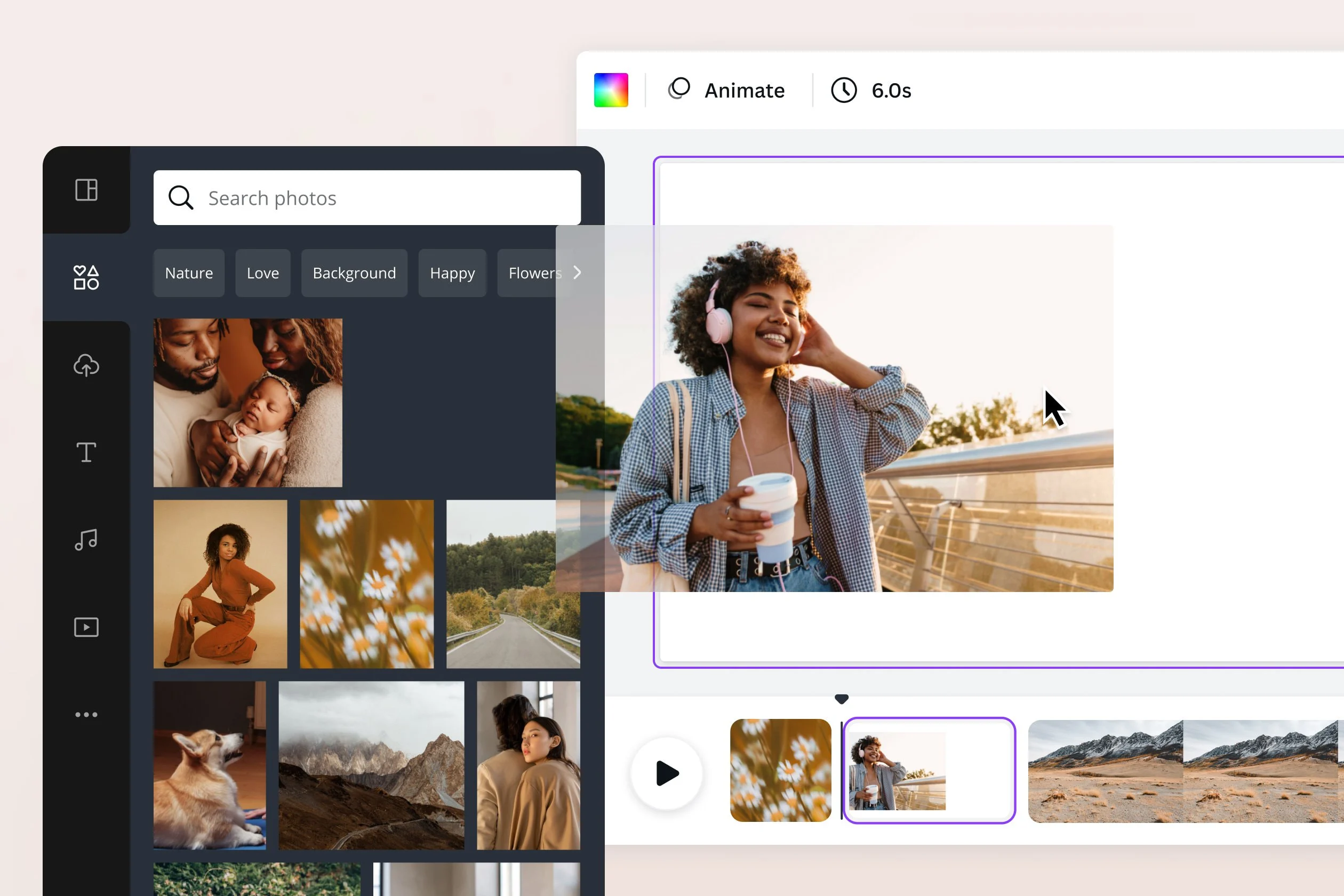Click the more options ellipsis icon
1344x896 pixels.
pyautogui.click(x=85, y=715)
